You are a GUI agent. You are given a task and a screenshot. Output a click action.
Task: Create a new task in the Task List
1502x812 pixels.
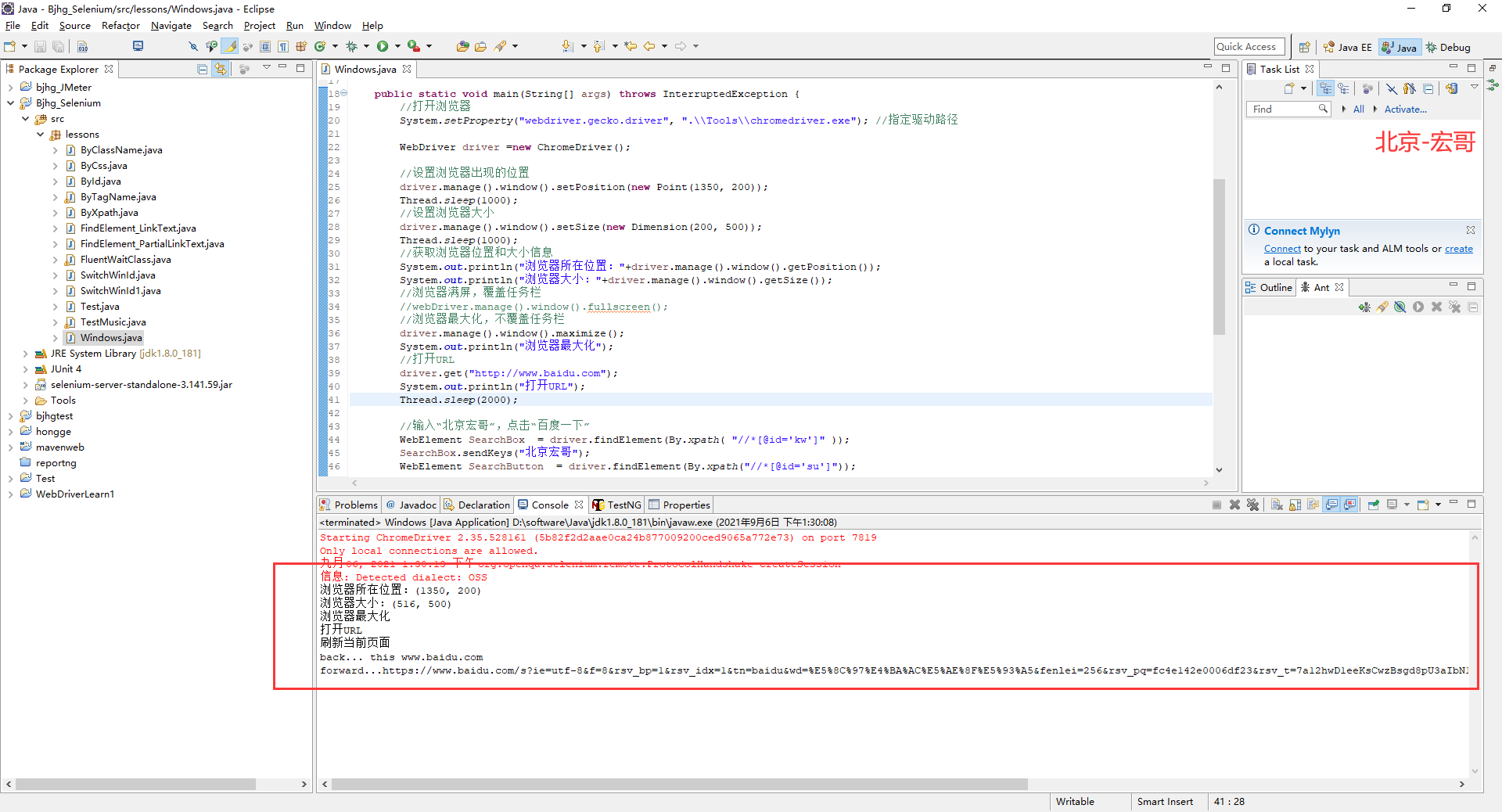pyautogui.click(x=1287, y=88)
